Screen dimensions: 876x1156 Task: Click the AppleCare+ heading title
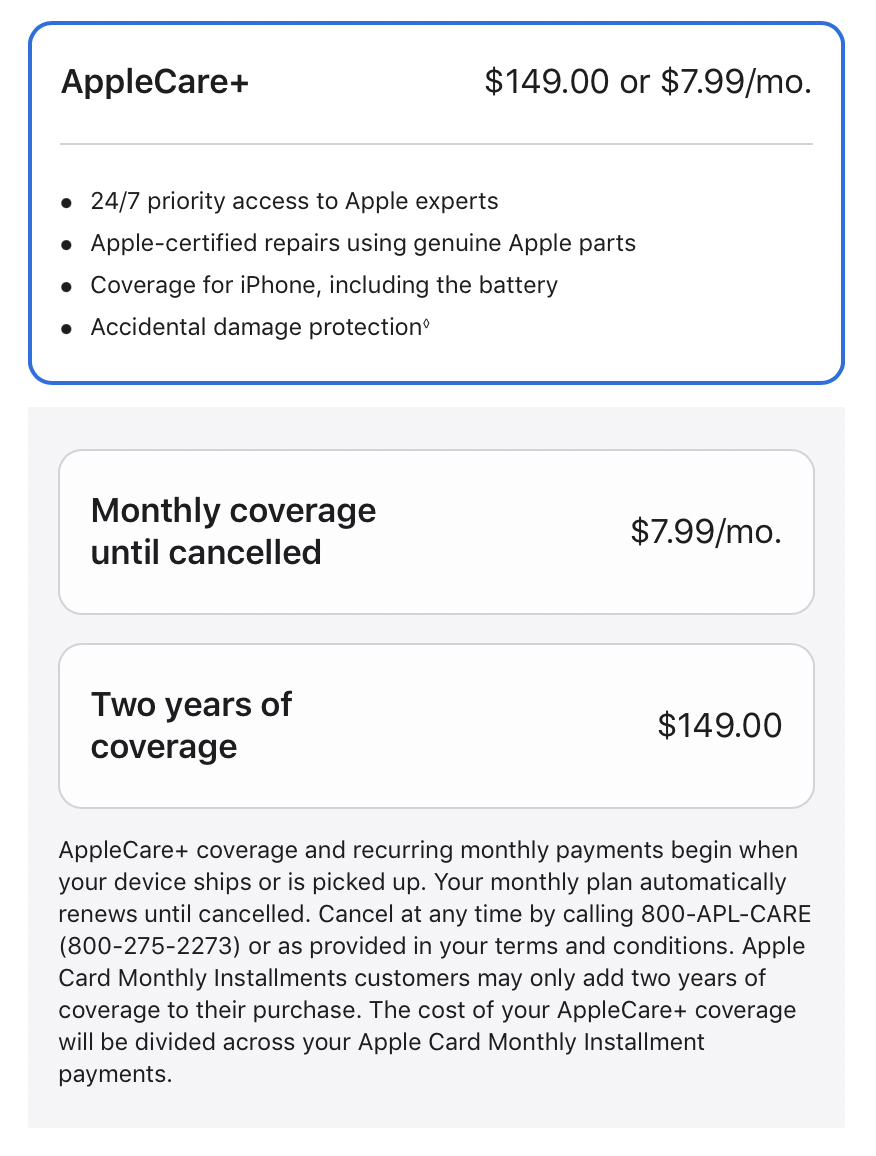(155, 82)
